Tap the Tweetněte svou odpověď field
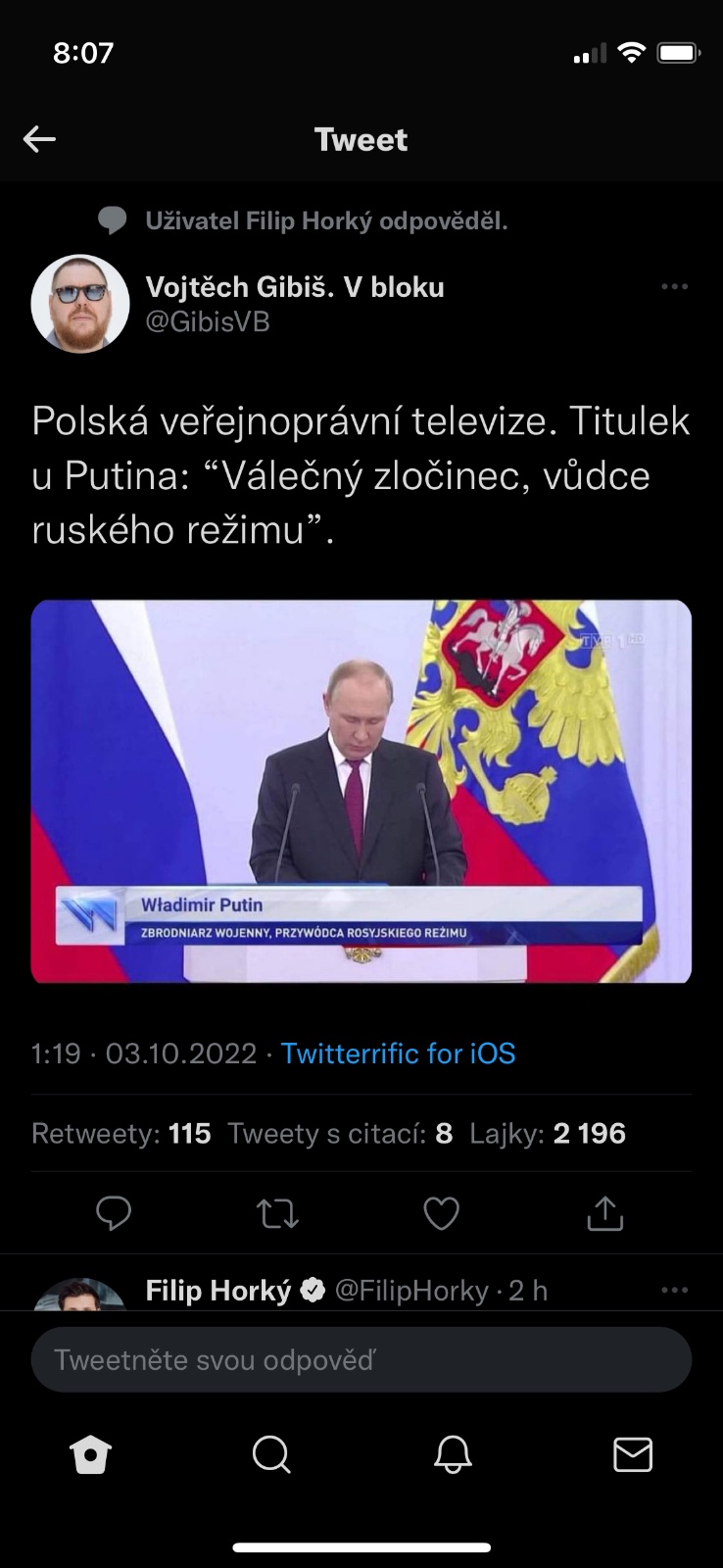Image resolution: width=723 pixels, height=1568 pixels. pyautogui.click(x=361, y=1359)
